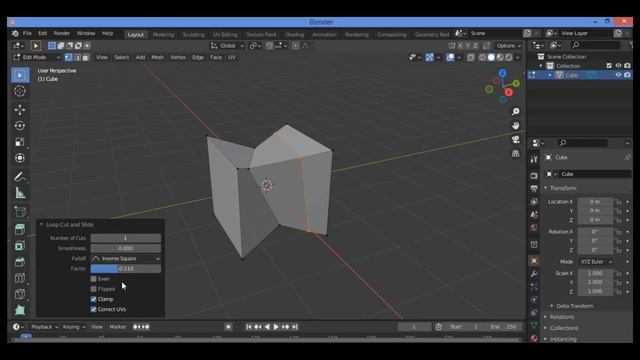
Task: Open the Playback menu in timeline
Action: [44, 327]
